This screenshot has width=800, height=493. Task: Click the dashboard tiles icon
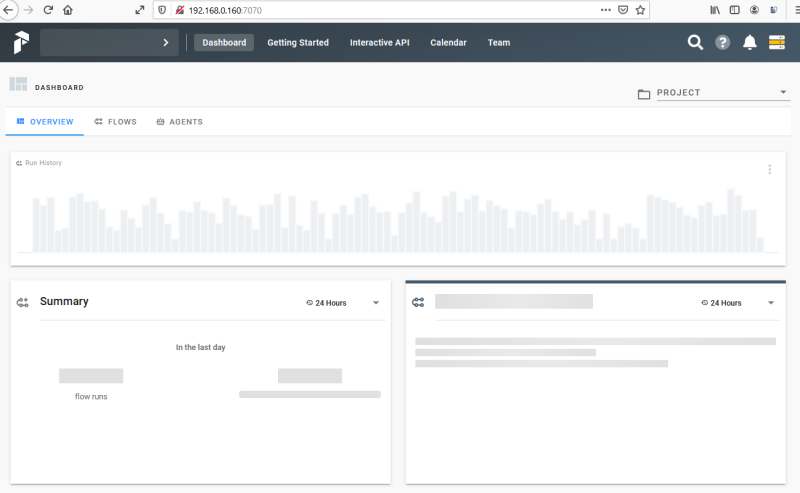18,84
